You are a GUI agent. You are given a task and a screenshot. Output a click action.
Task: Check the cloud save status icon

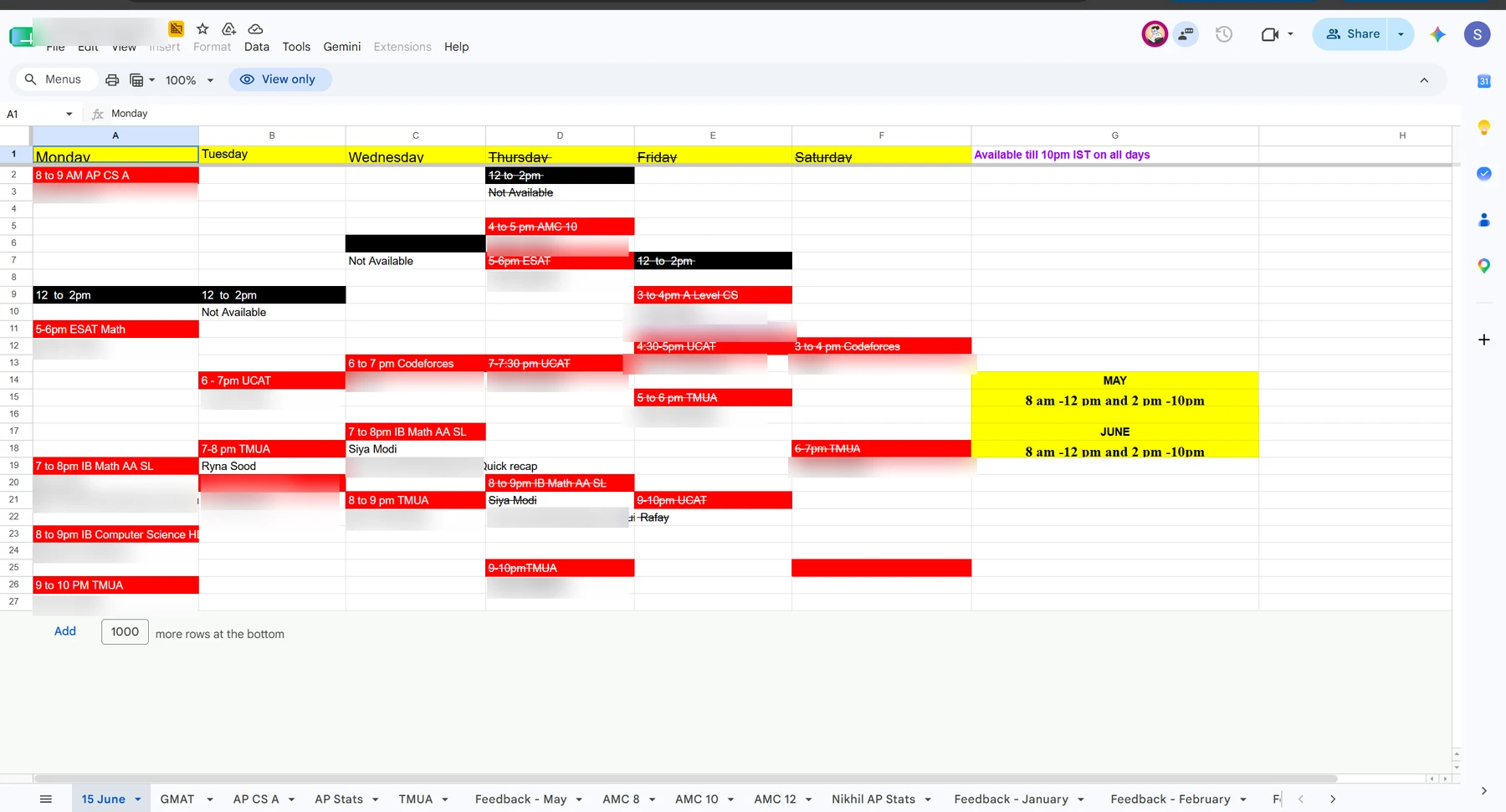(256, 29)
